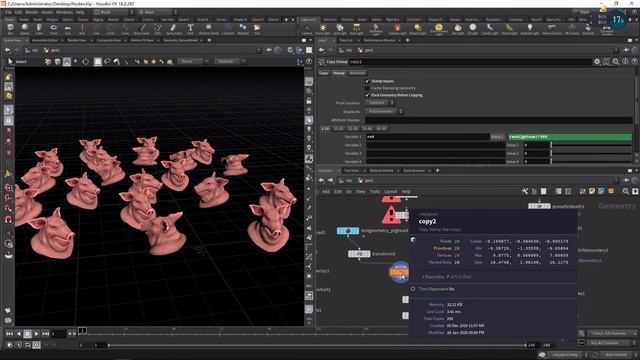The width and height of the screenshot is (640, 360).
Task: Add a Point Light from the shelf
Action: tap(323, 29)
